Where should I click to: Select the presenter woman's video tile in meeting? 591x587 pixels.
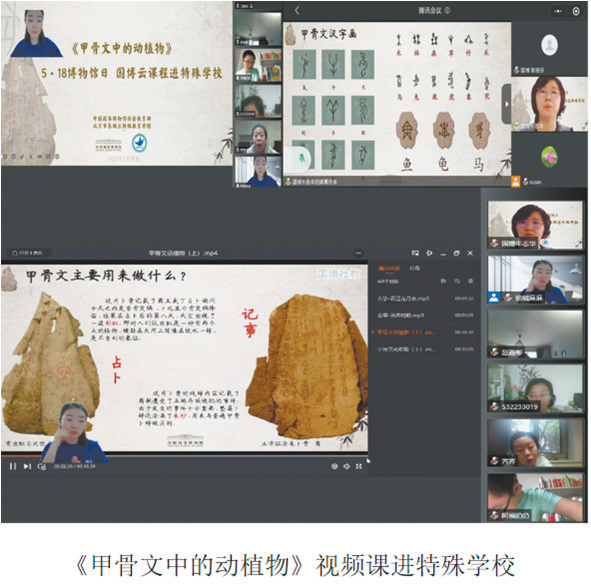click(x=549, y=104)
